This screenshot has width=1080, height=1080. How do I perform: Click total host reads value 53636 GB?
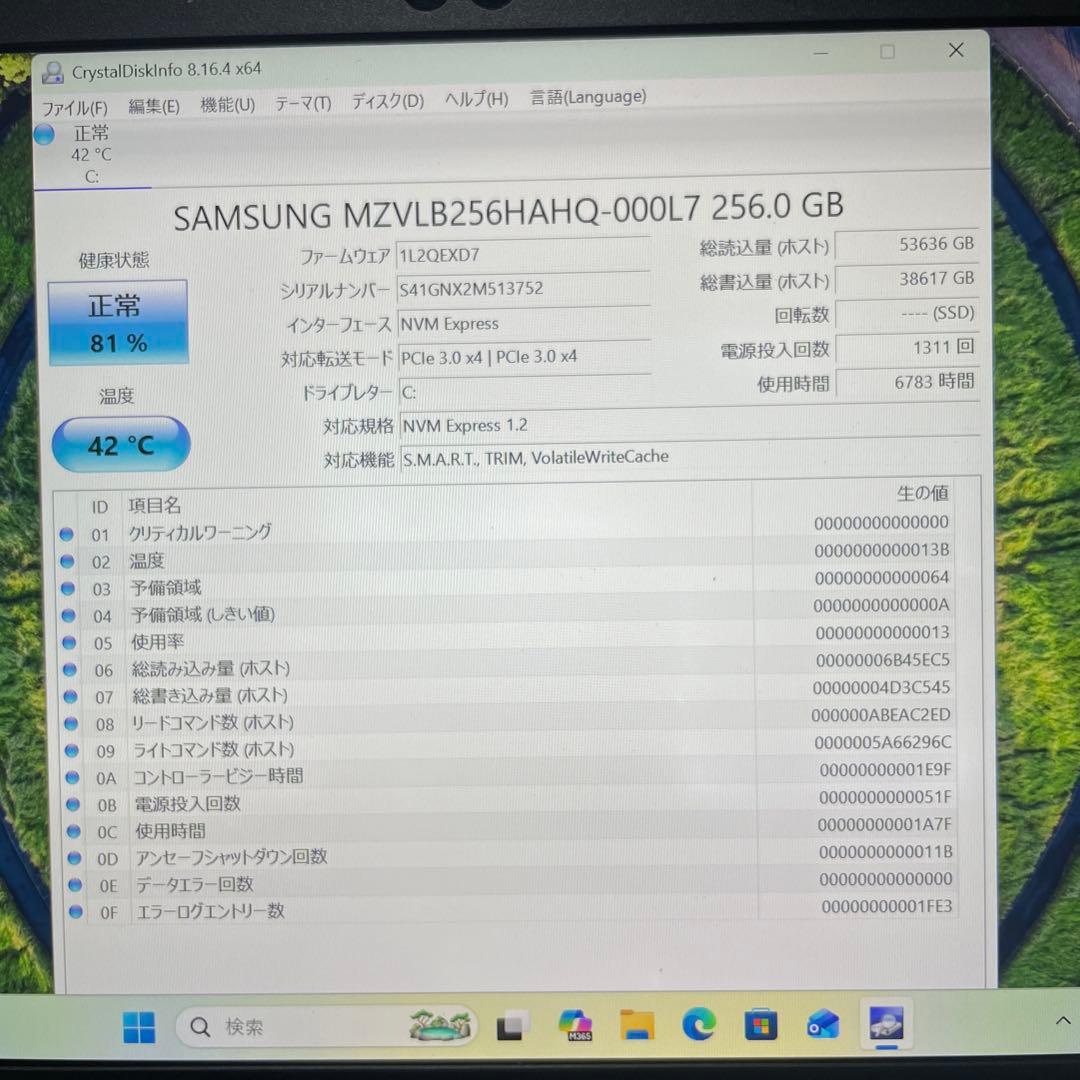point(906,245)
